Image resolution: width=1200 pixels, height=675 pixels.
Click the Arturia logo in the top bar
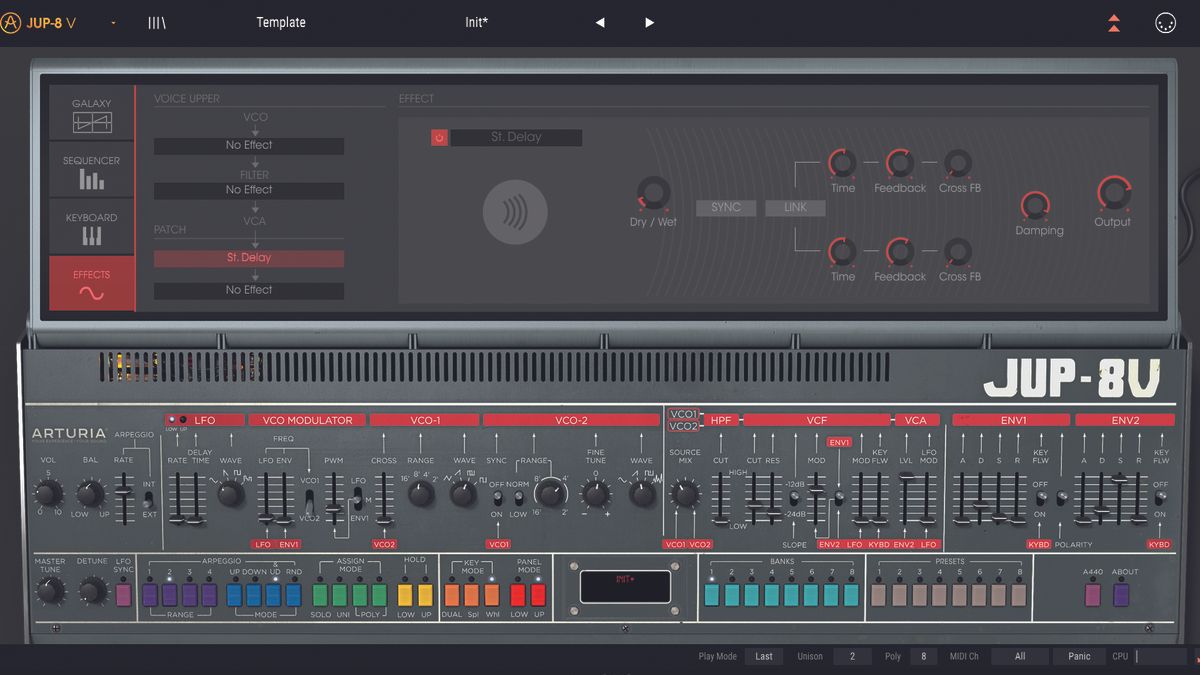[14, 20]
